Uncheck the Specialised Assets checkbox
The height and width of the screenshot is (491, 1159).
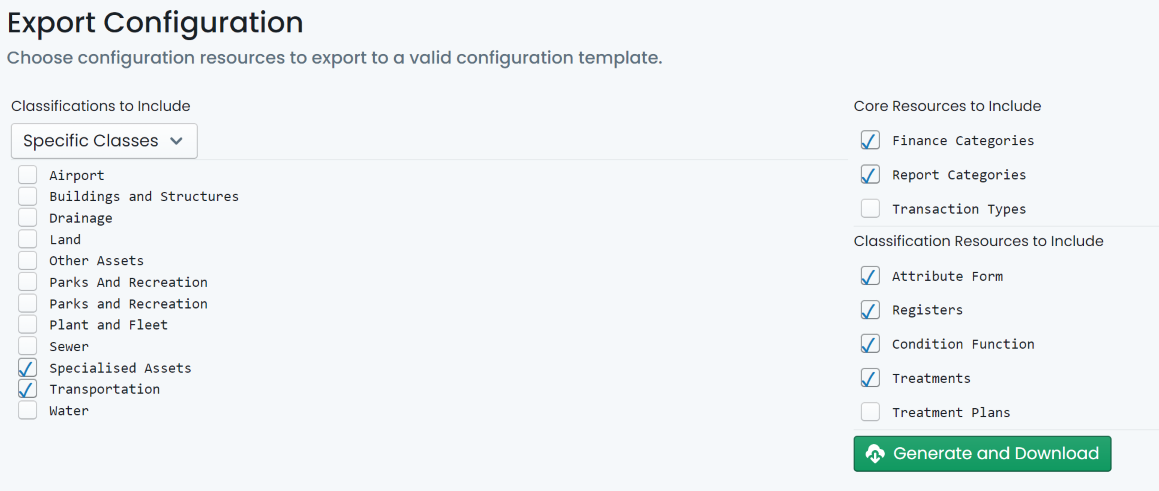27,368
